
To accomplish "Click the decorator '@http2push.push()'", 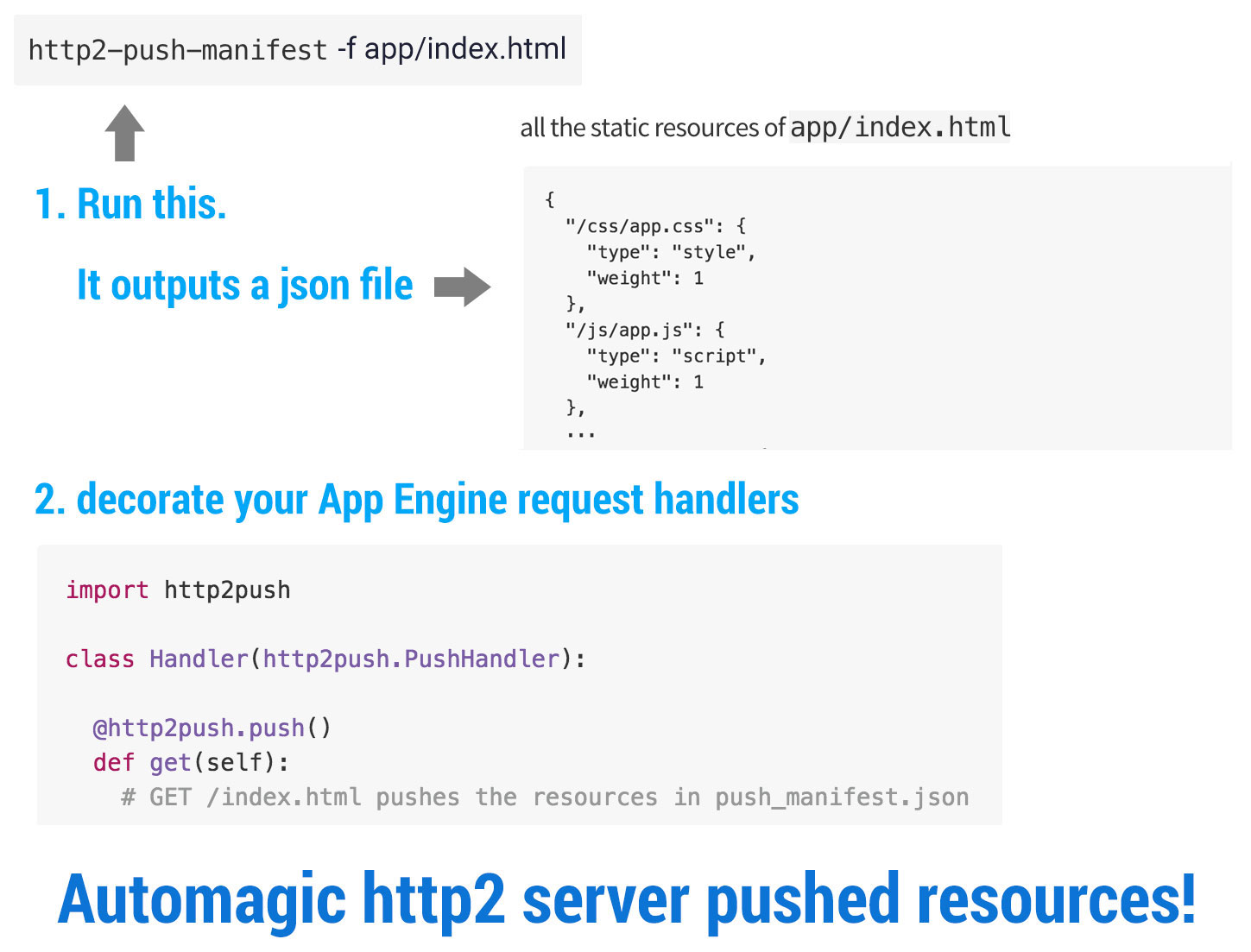I will tap(212, 728).
